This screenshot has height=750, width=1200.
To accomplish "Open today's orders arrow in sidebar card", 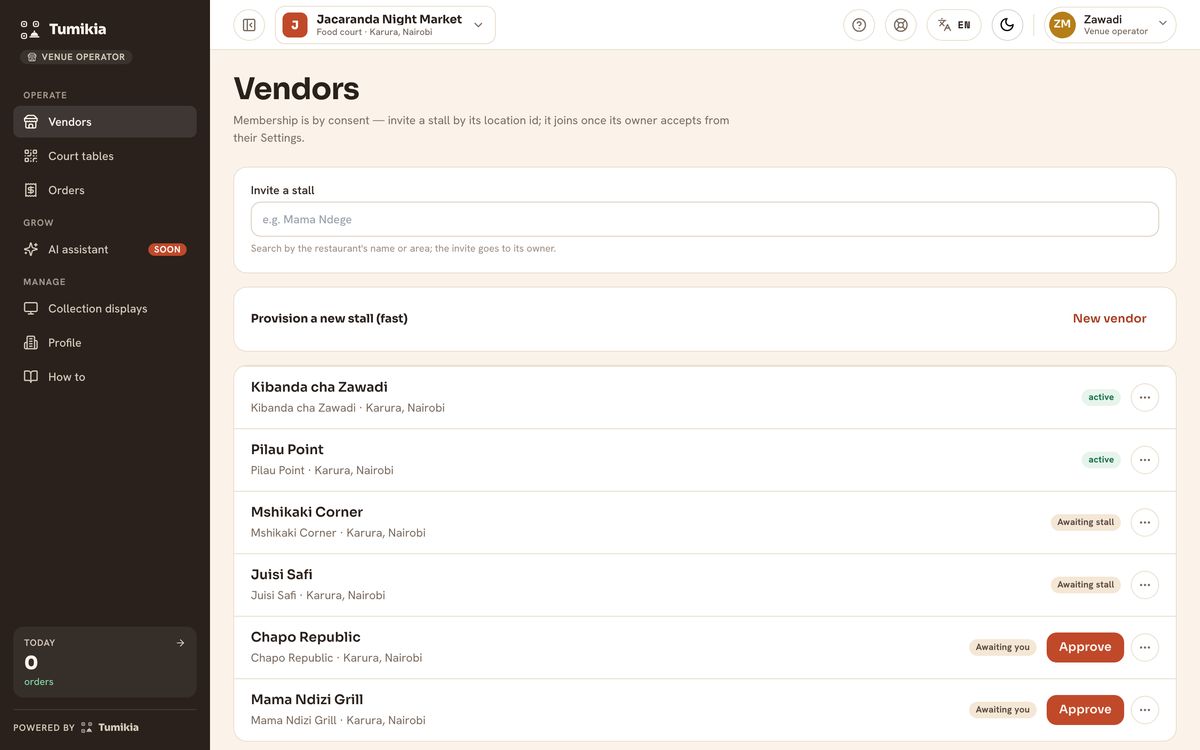I will (x=180, y=643).
